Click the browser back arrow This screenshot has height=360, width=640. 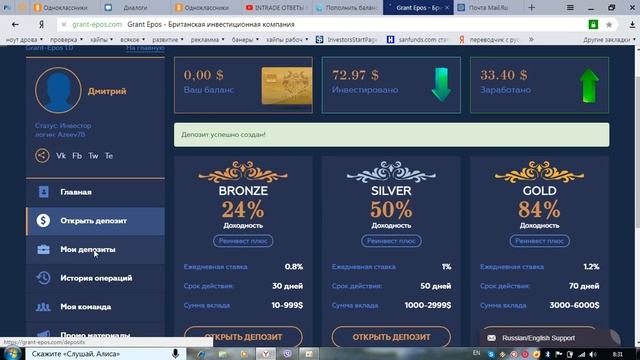pos(15,24)
